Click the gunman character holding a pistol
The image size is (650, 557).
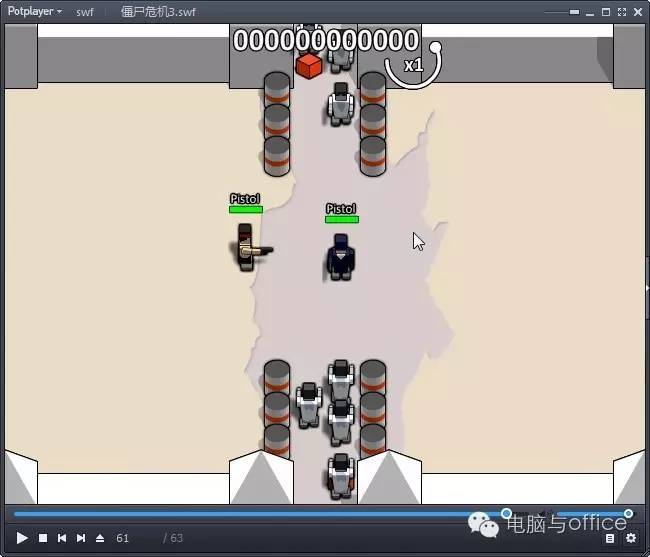point(251,247)
